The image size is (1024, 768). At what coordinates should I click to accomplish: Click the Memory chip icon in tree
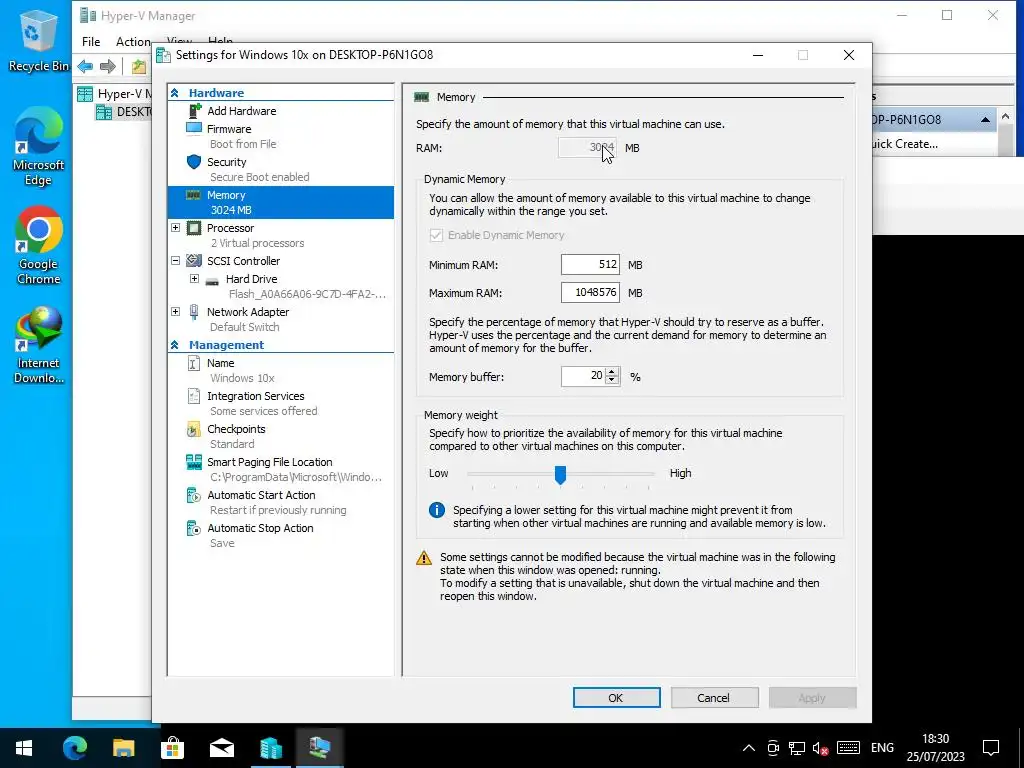(x=194, y=195)
